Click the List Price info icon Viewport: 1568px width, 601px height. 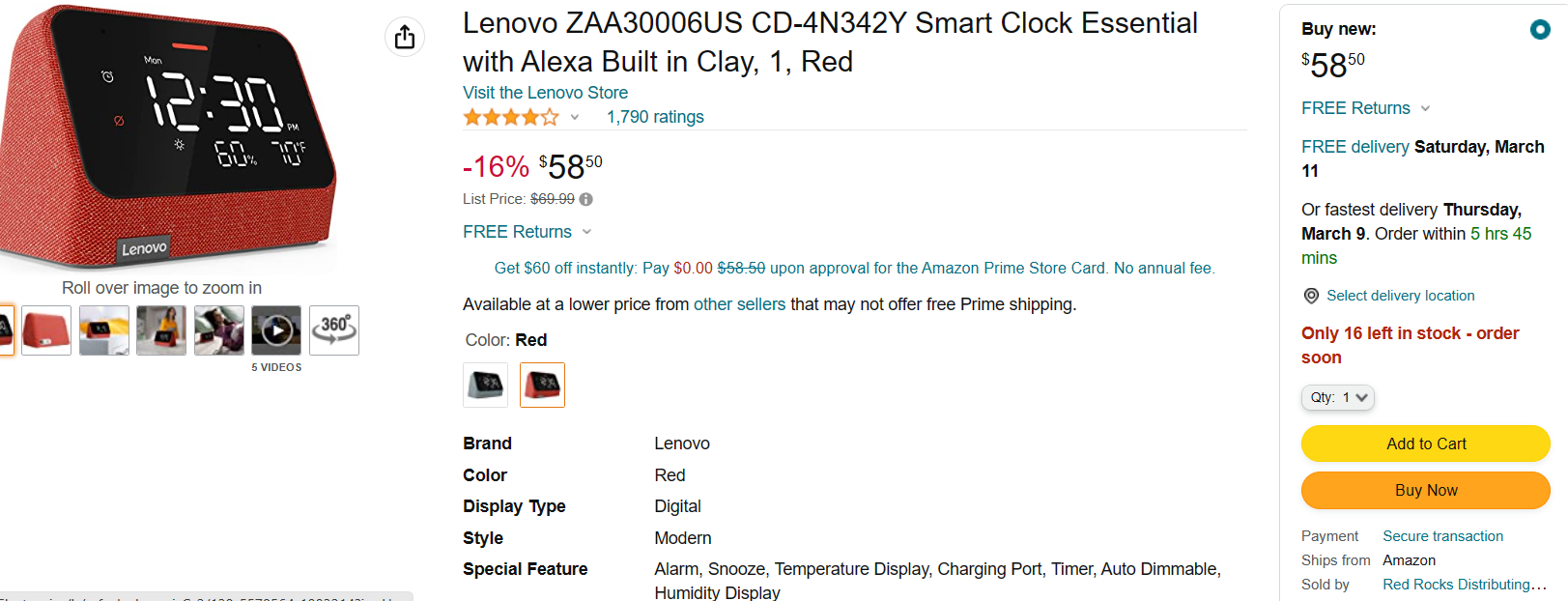point(585,199)
